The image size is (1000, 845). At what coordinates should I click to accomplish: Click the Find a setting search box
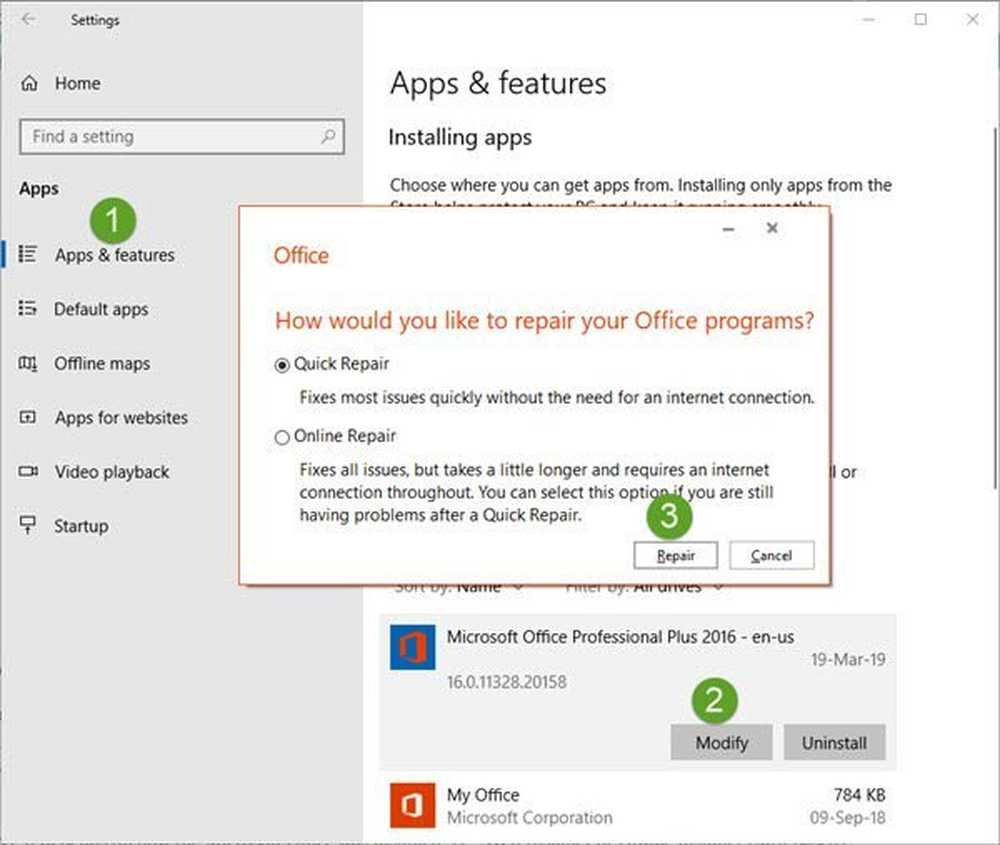(x=182, y=136)
